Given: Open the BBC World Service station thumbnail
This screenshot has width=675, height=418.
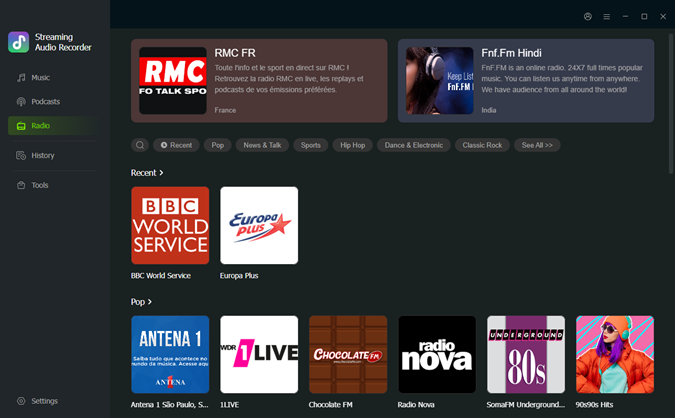Looking at the screenshot, I should tap(170, 225).
